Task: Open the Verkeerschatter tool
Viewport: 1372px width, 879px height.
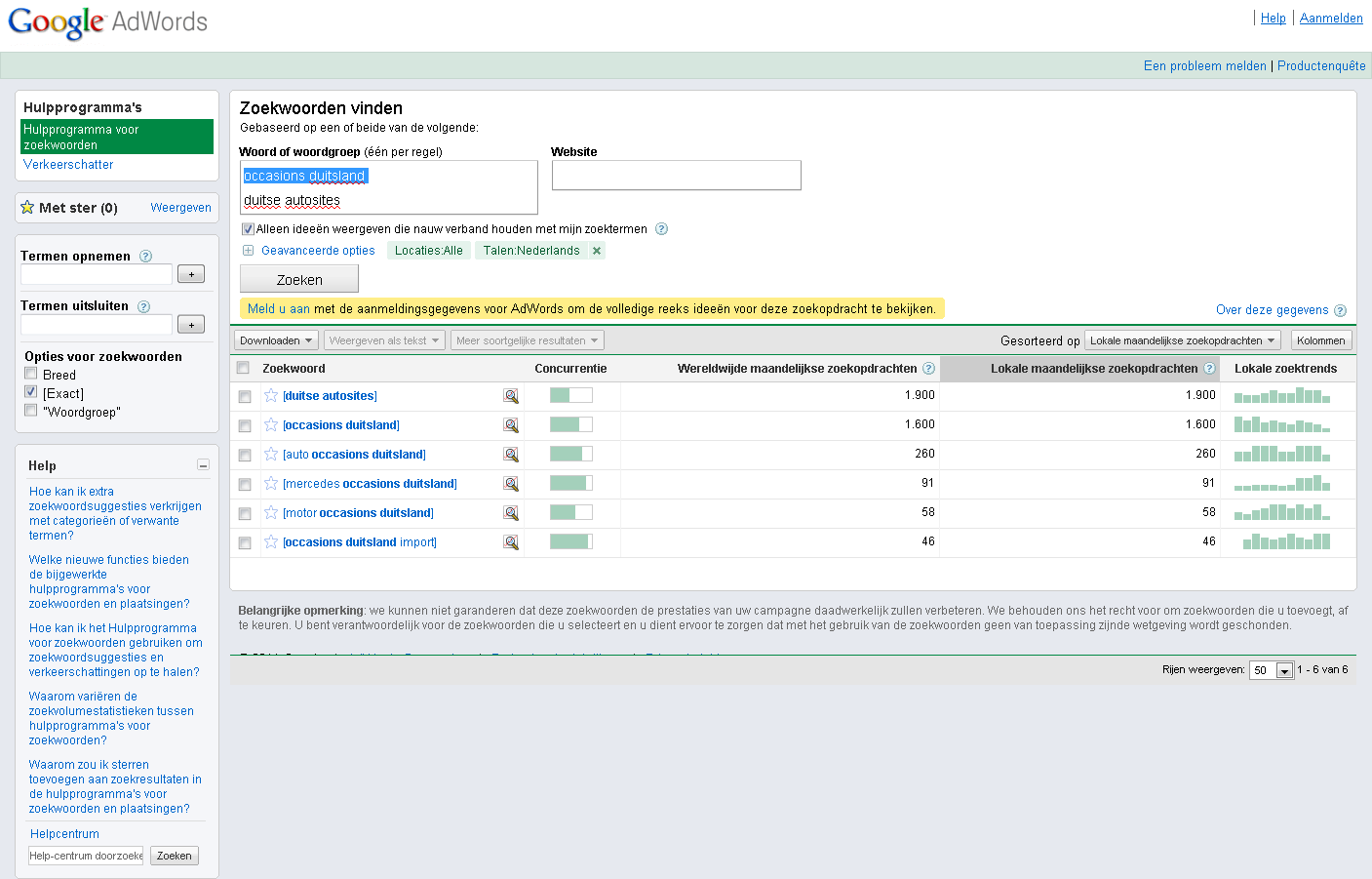Action: [68, 165]
